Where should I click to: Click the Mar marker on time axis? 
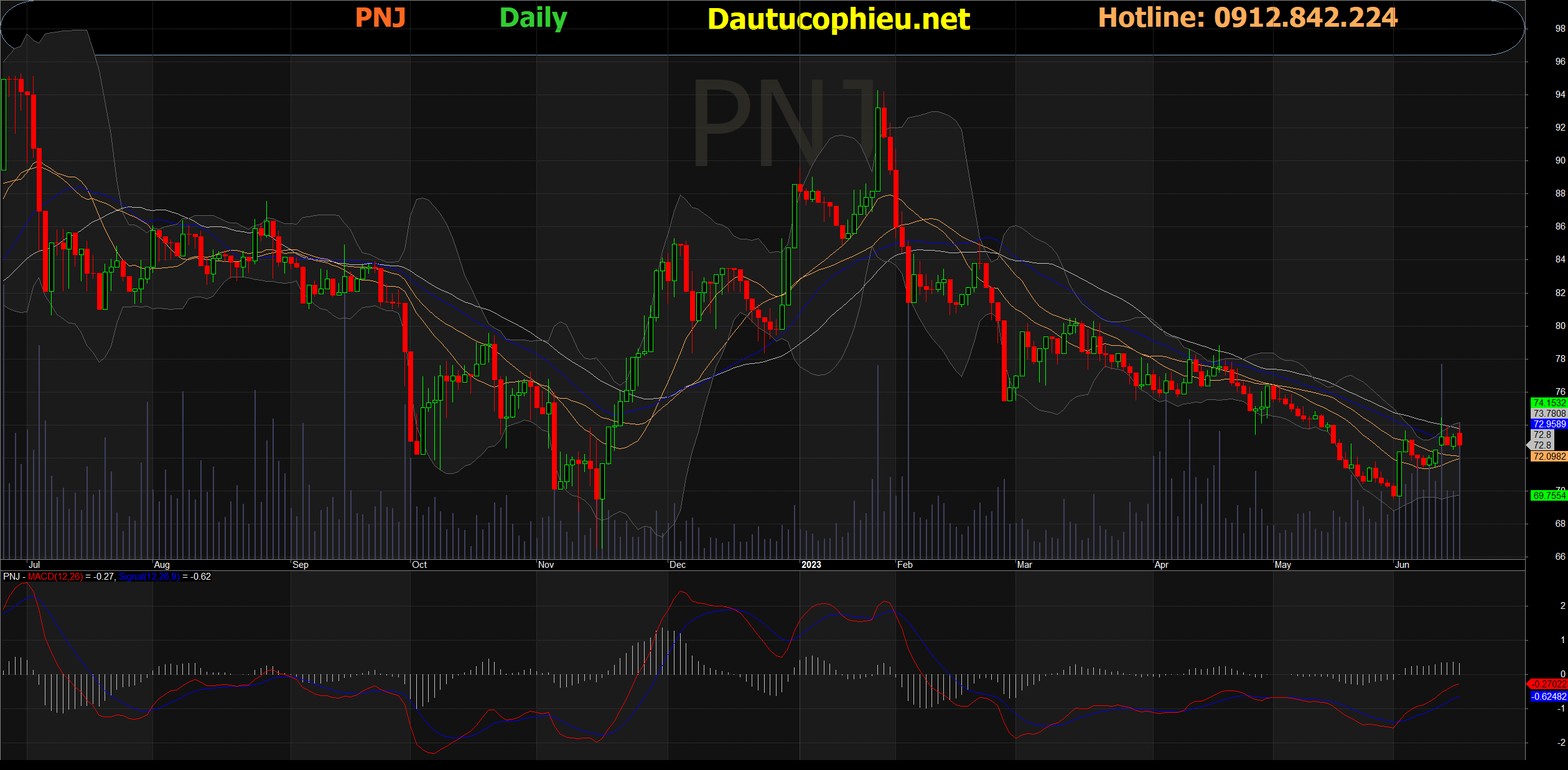(1024, 565)
